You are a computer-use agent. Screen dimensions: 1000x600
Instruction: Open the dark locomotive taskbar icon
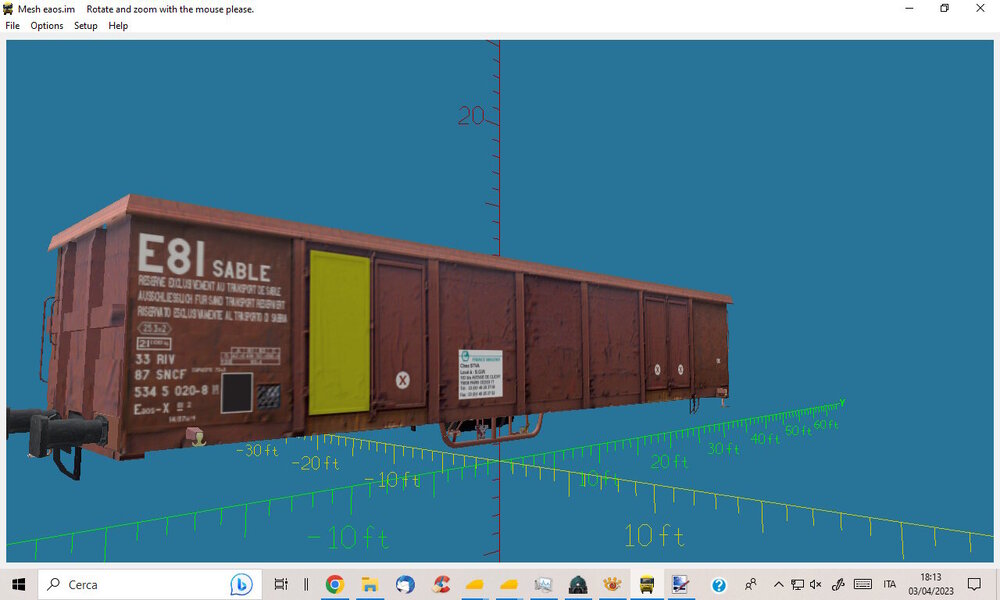[x=578, y=584]
